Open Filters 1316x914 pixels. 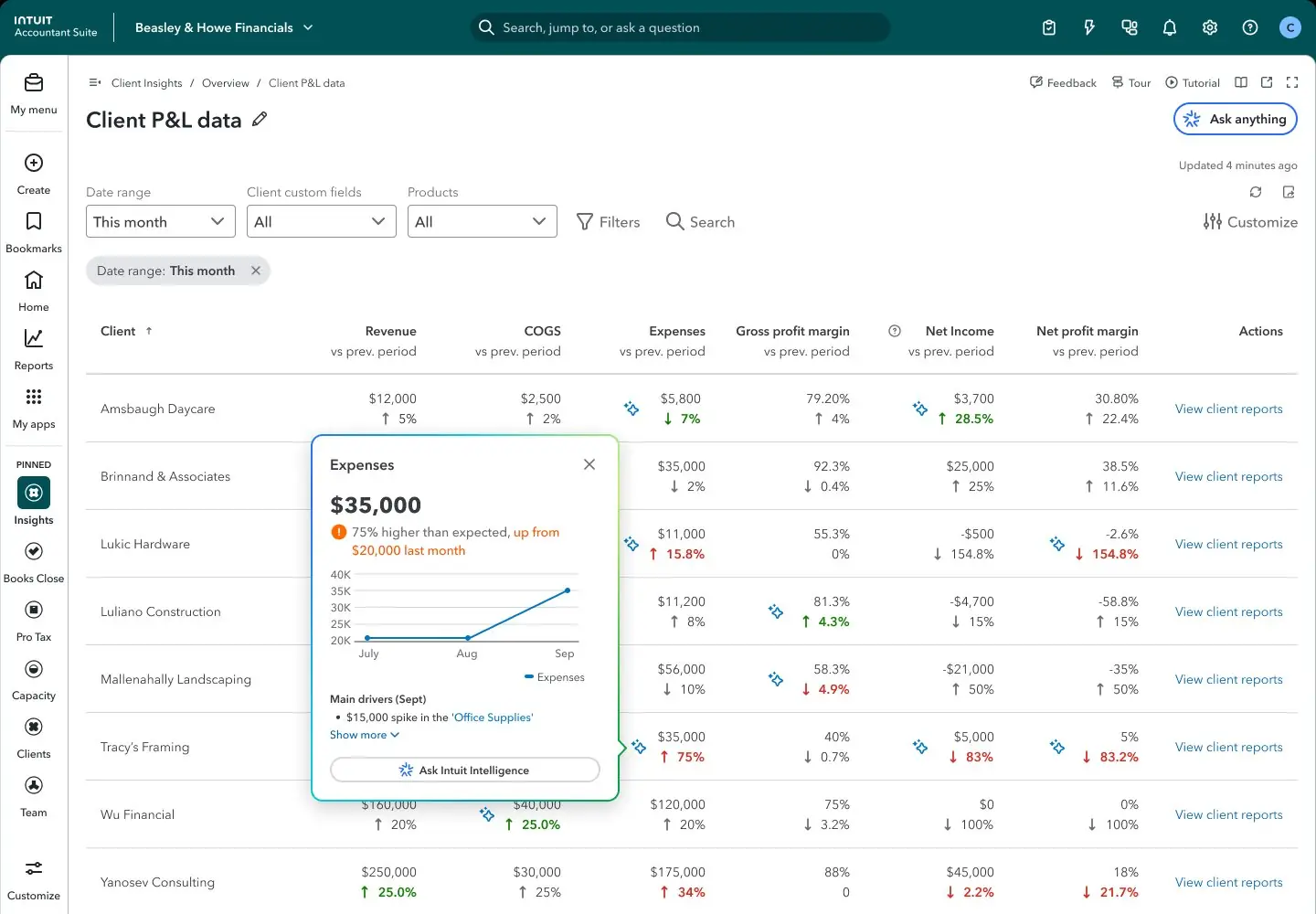(x=609, y=221)
